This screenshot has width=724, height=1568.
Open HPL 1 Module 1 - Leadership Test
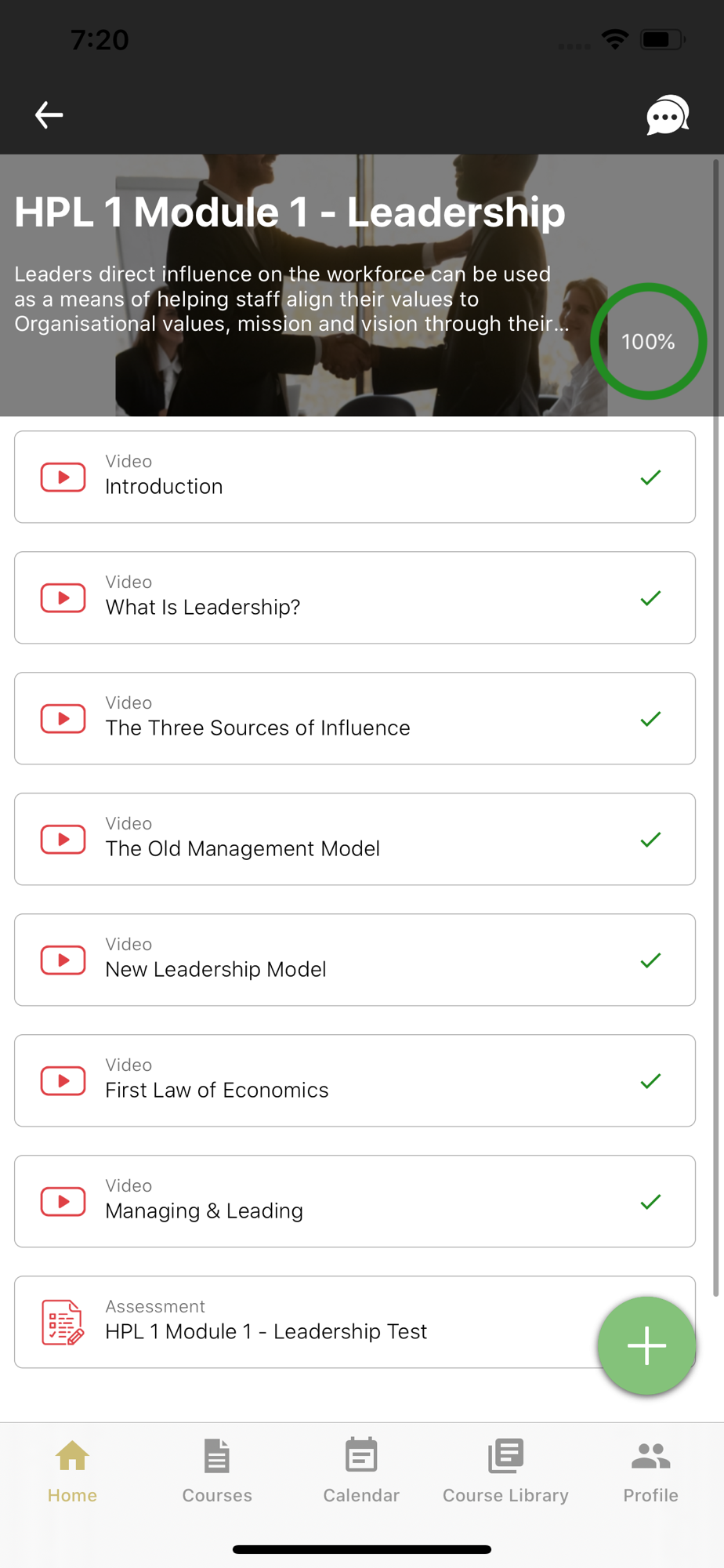pyautogui.click(x=266, y=1331)
